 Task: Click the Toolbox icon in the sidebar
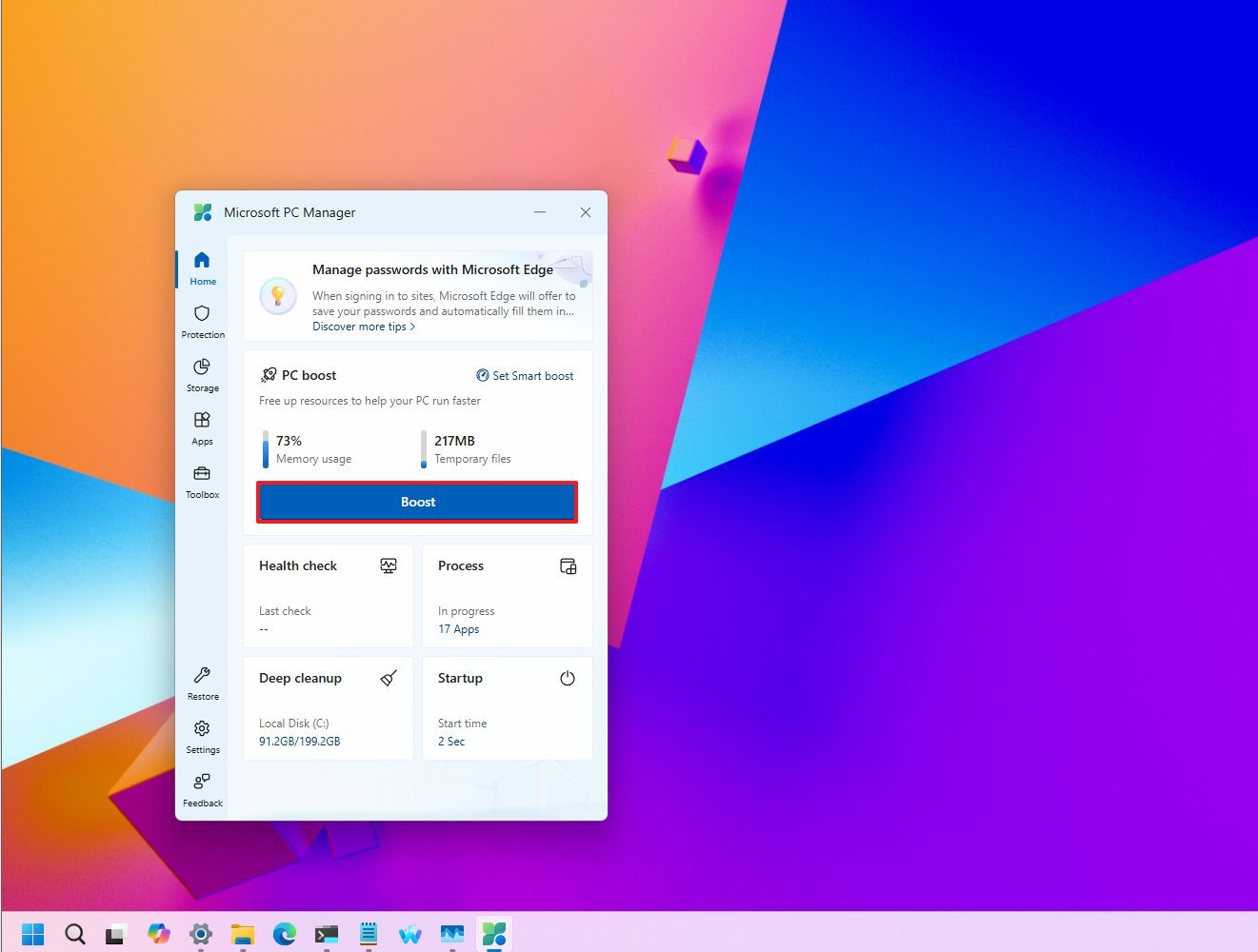(x=202, y=481)
